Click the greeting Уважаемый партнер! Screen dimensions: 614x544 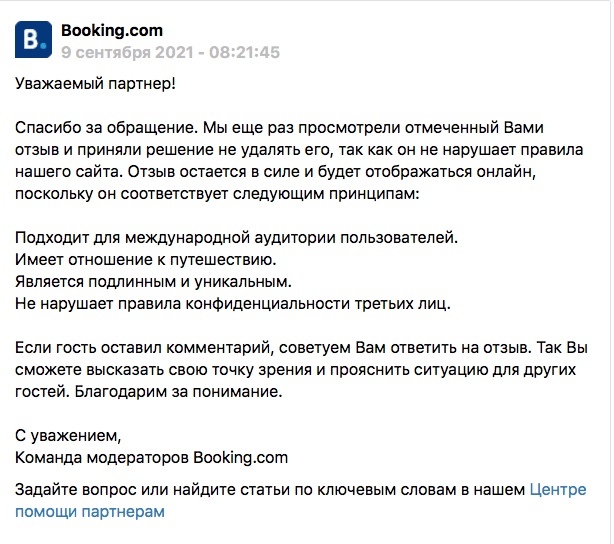click(x=95, y=84)
